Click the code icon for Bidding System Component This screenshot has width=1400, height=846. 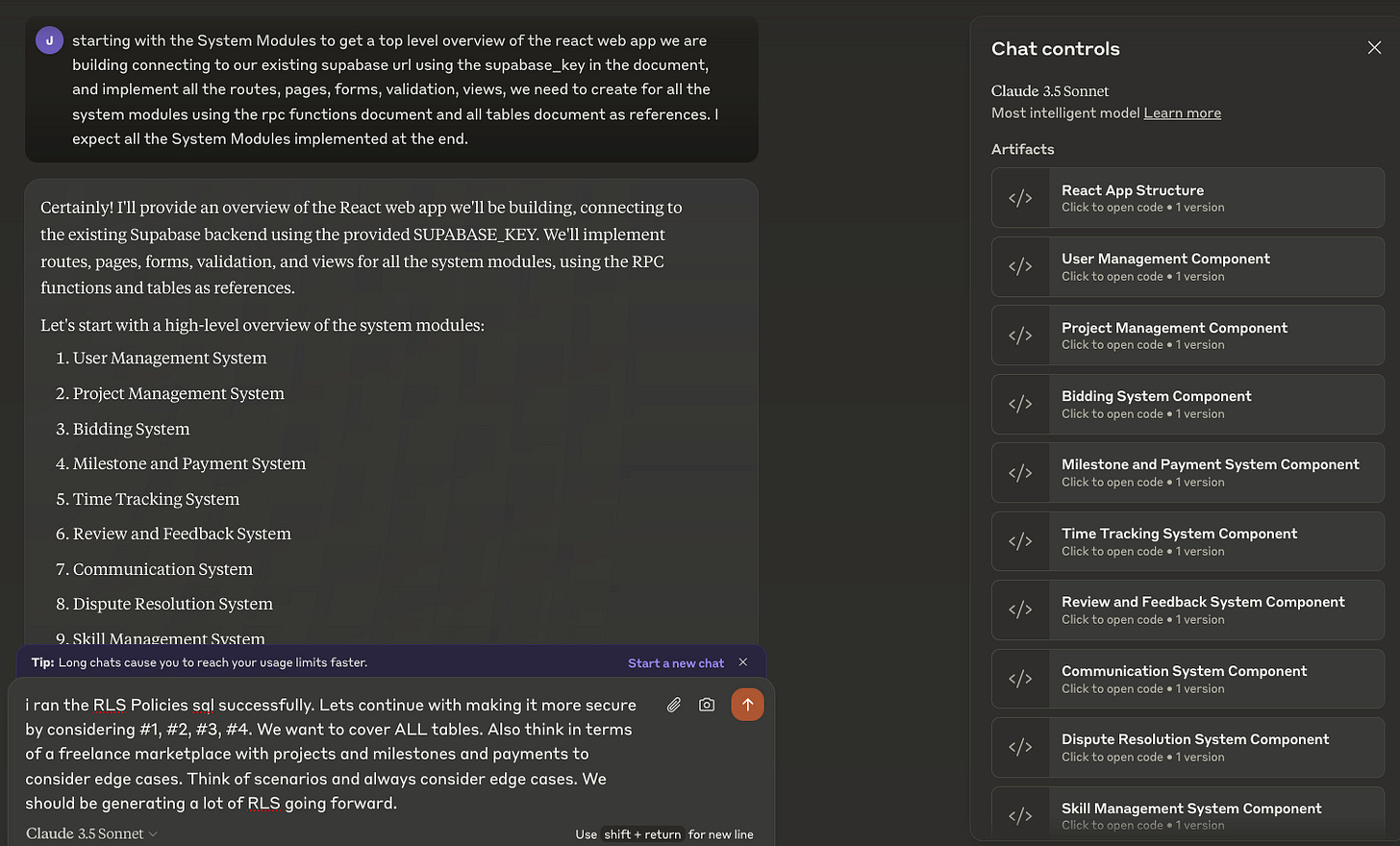(x=1020, y=404)
